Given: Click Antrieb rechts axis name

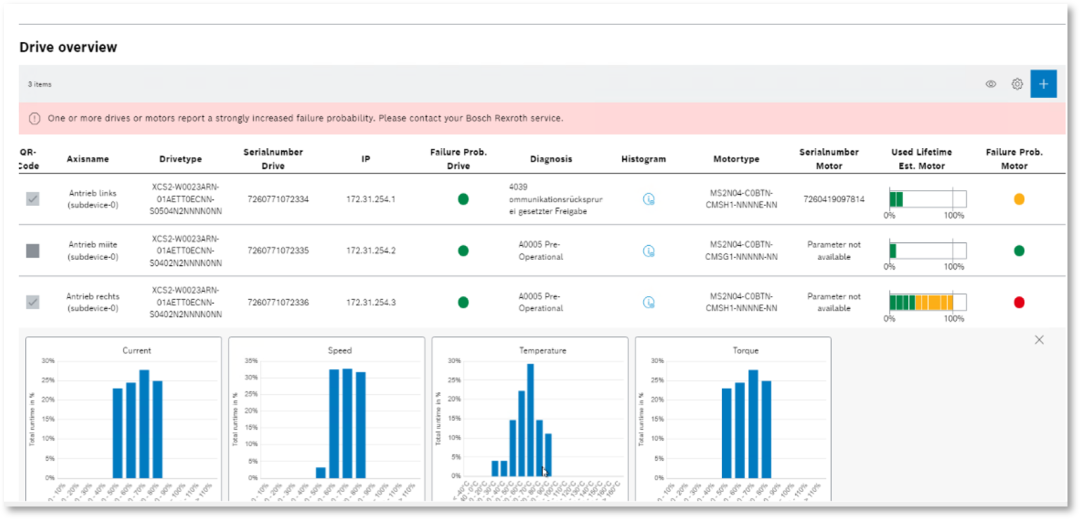Looking at the screenshot, I should 94,302.
